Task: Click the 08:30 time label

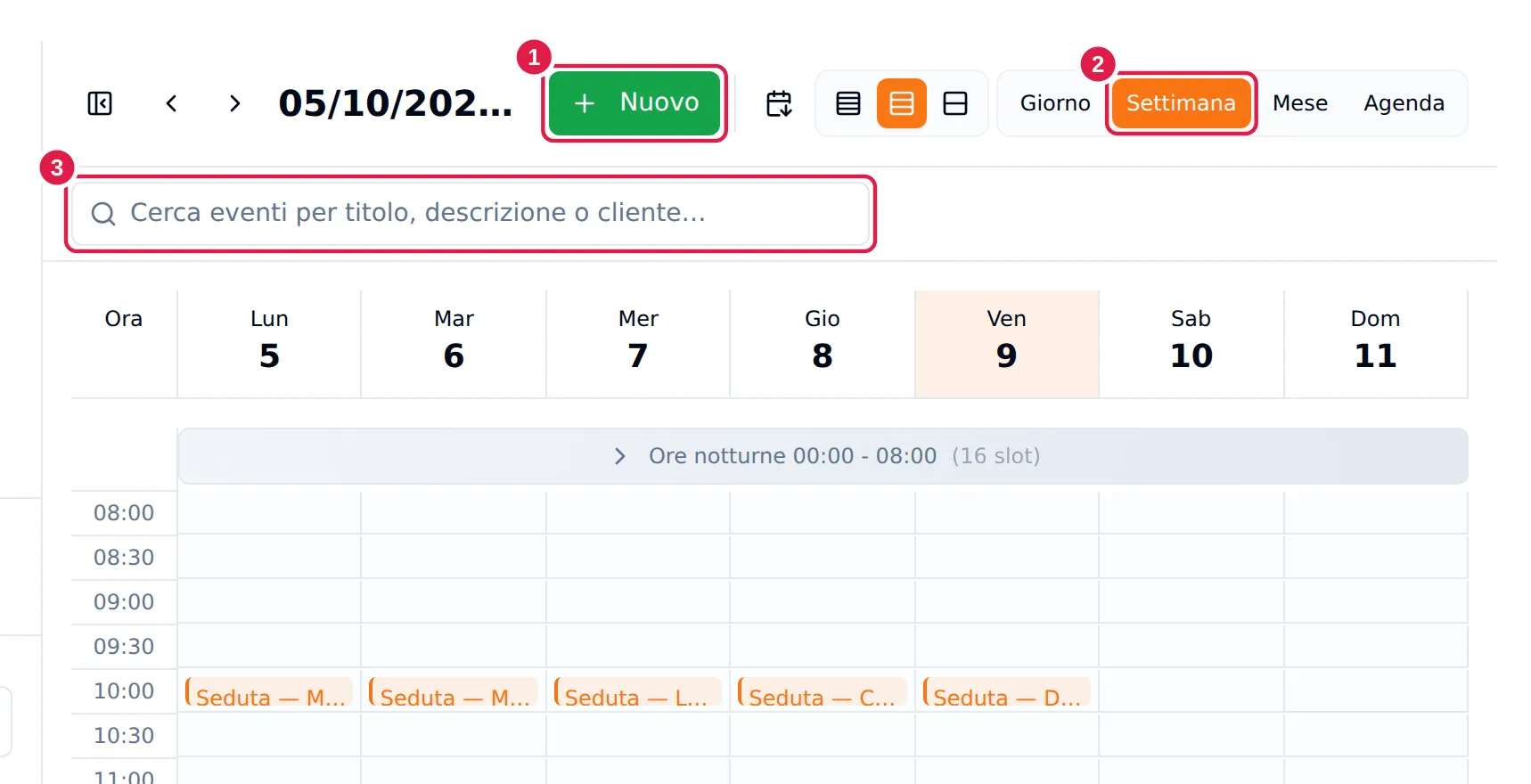Action: tap(124, 558)
